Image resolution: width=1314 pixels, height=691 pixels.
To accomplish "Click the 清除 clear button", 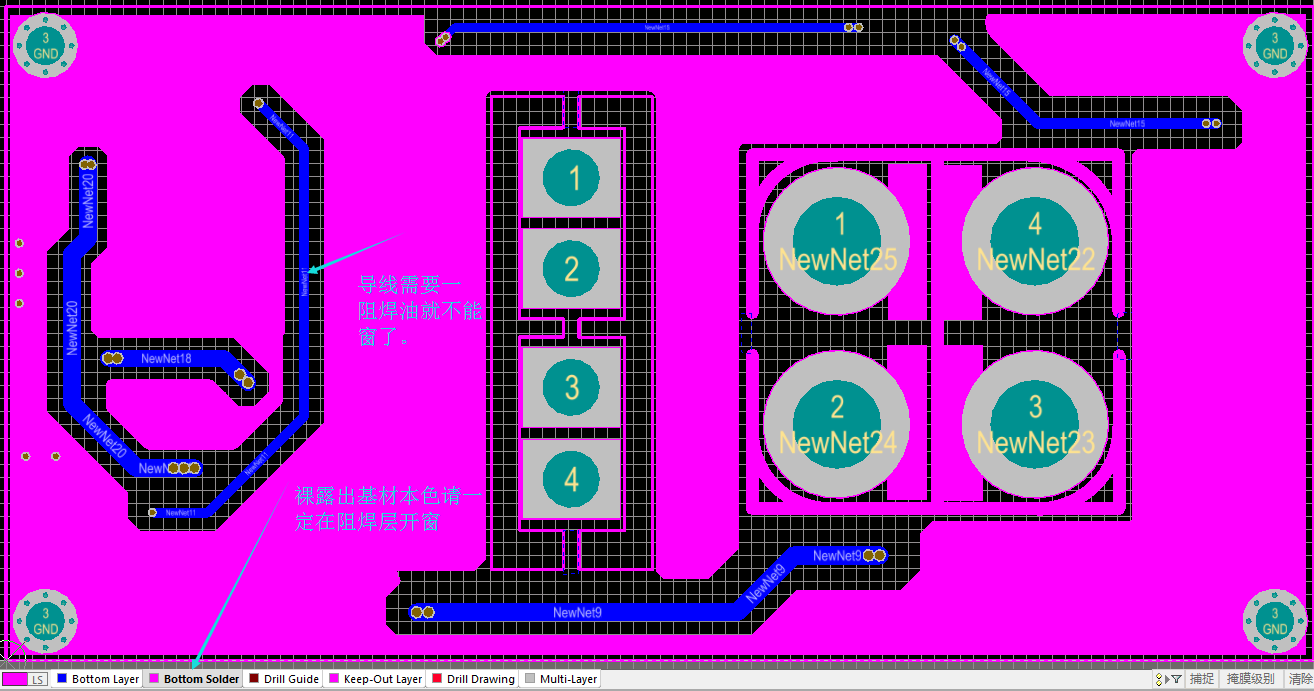I will tap(1300, 679).
